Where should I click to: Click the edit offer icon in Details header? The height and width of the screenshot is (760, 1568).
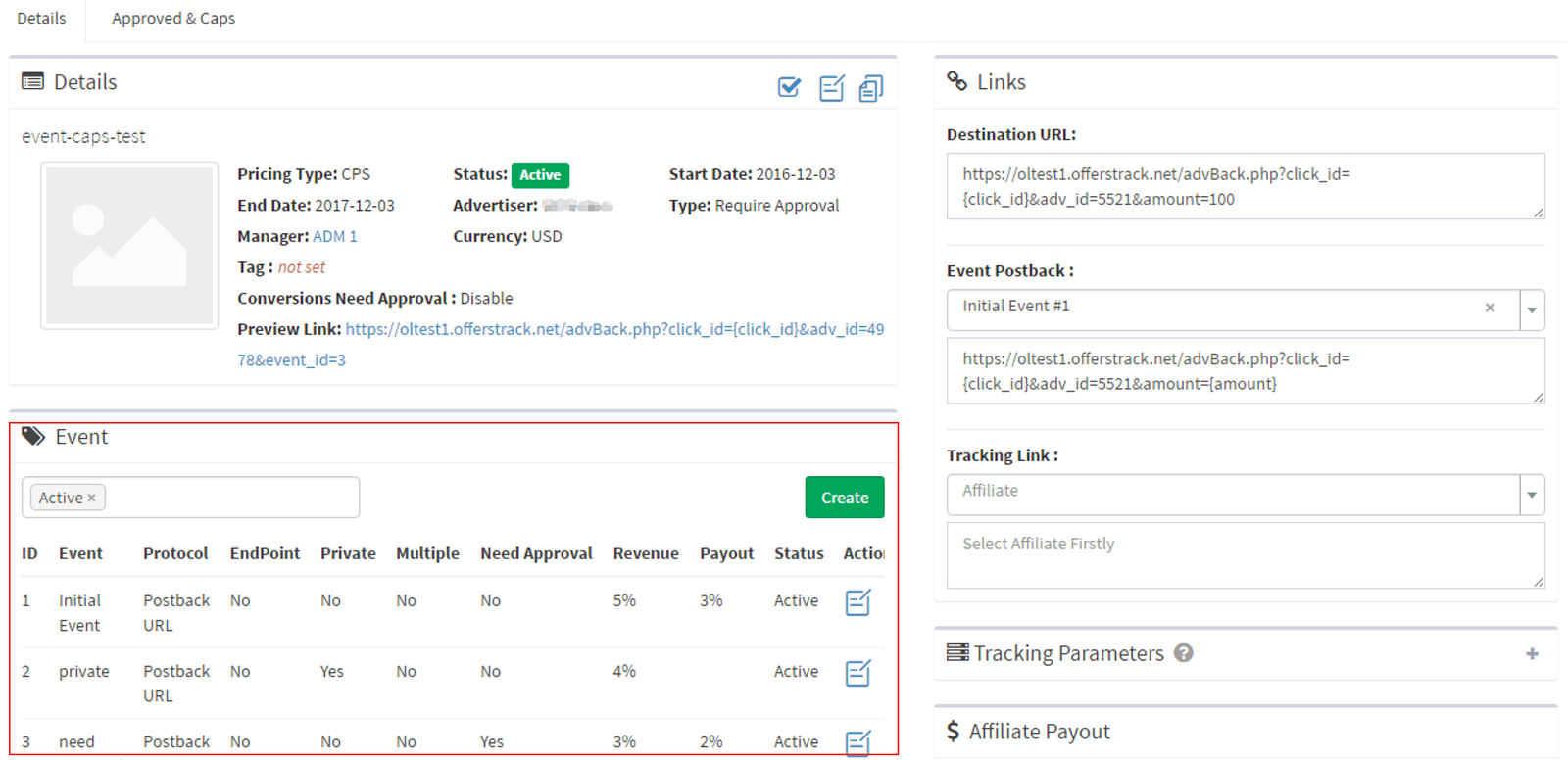pos(831,88)
